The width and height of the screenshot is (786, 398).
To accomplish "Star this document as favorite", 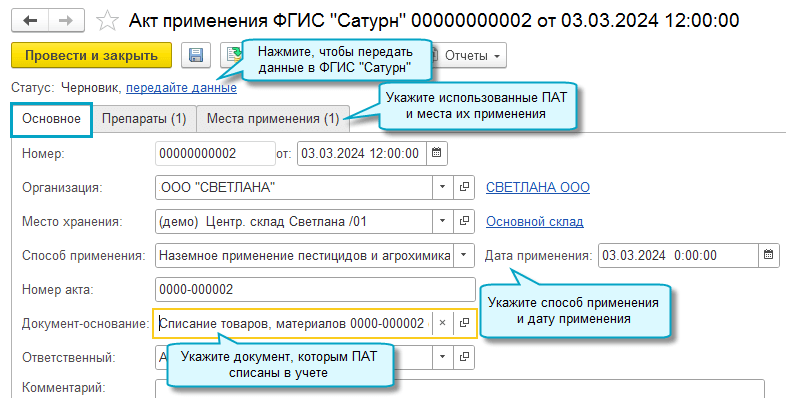I will pyautogui.click(x=107, y=21).
